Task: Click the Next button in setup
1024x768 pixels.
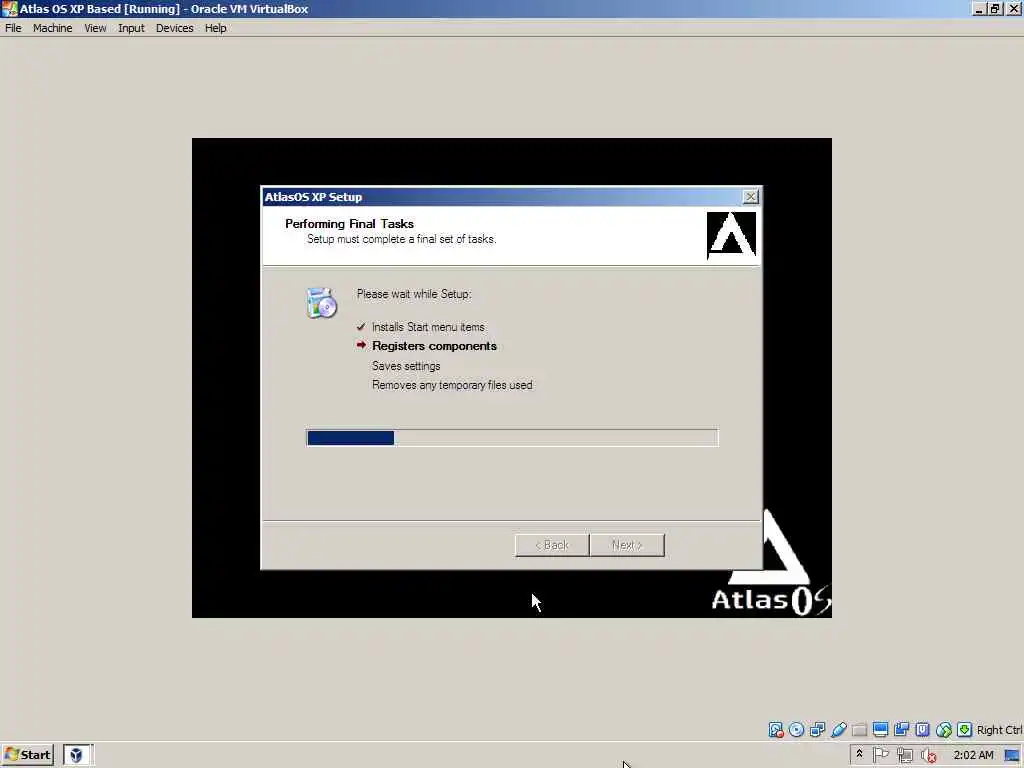Action: click(x=627, y=545)
